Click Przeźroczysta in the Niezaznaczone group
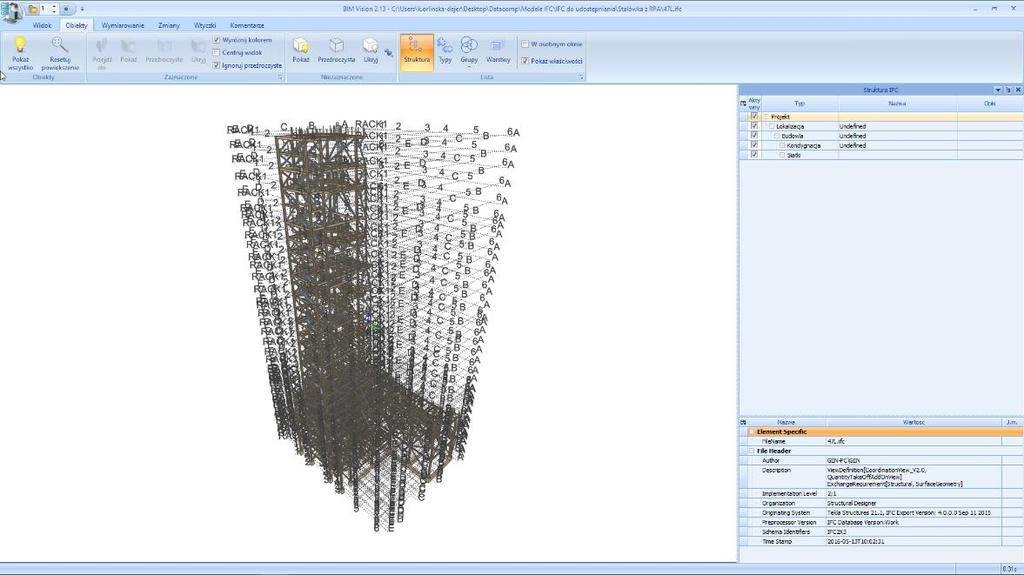Image resolution: width=1024 pixels, height=575 pixels. pos(336,50)
